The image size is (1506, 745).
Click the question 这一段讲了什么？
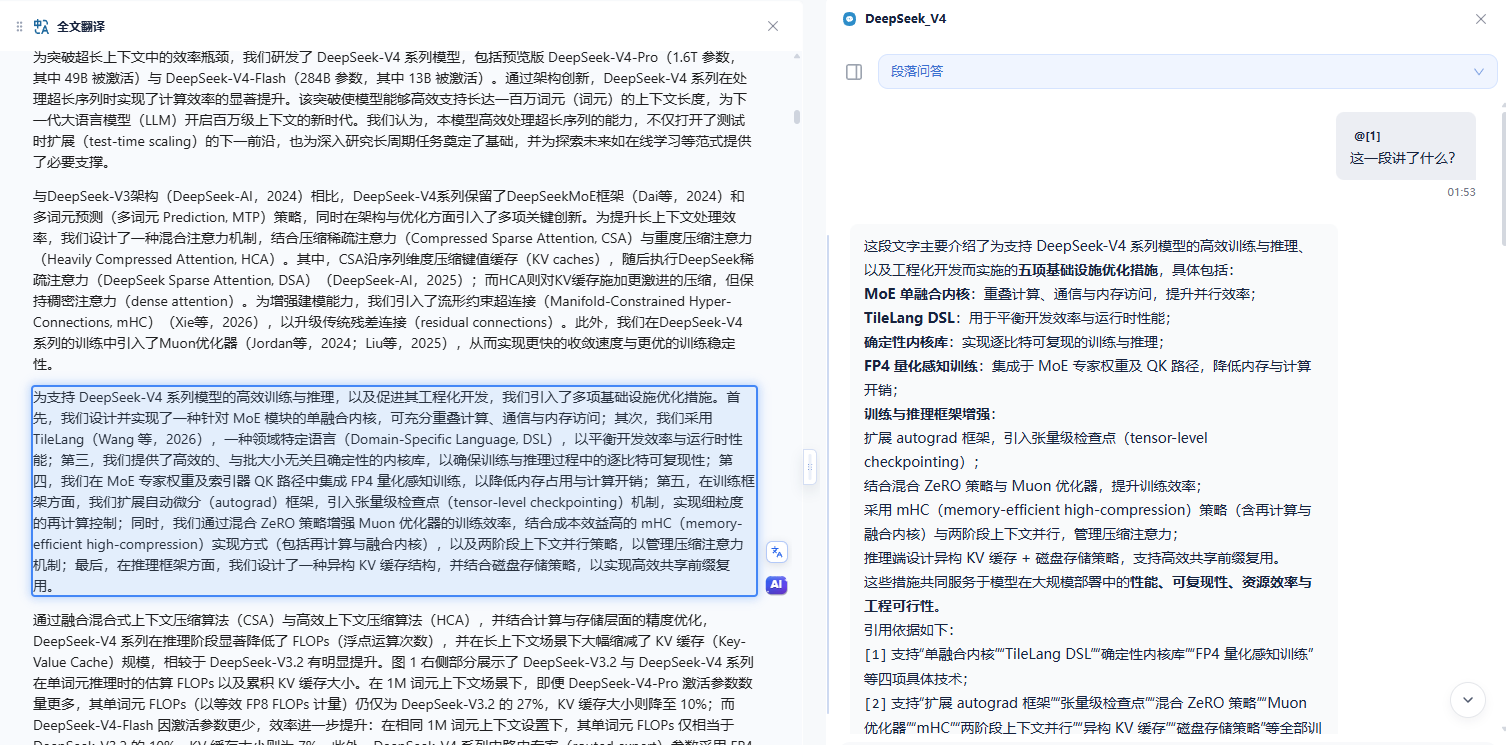point(1402,158)
